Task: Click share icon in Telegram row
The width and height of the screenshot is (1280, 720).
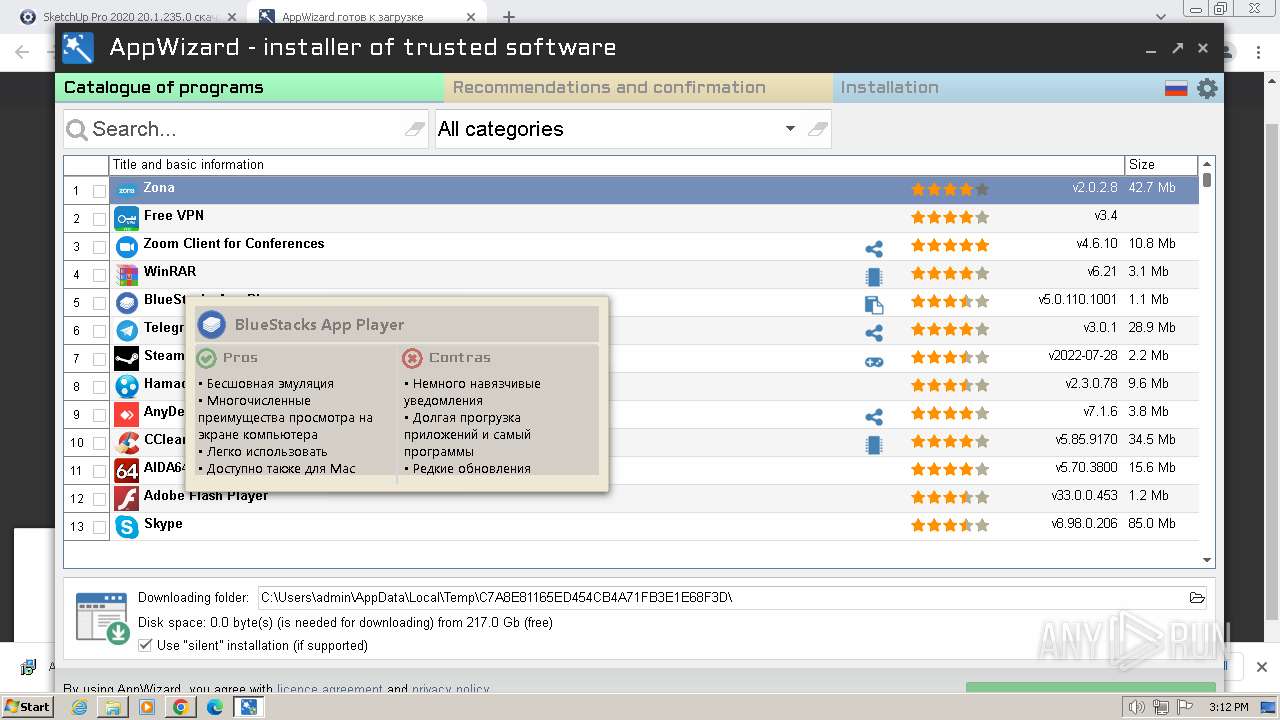Action: [874, 333]
